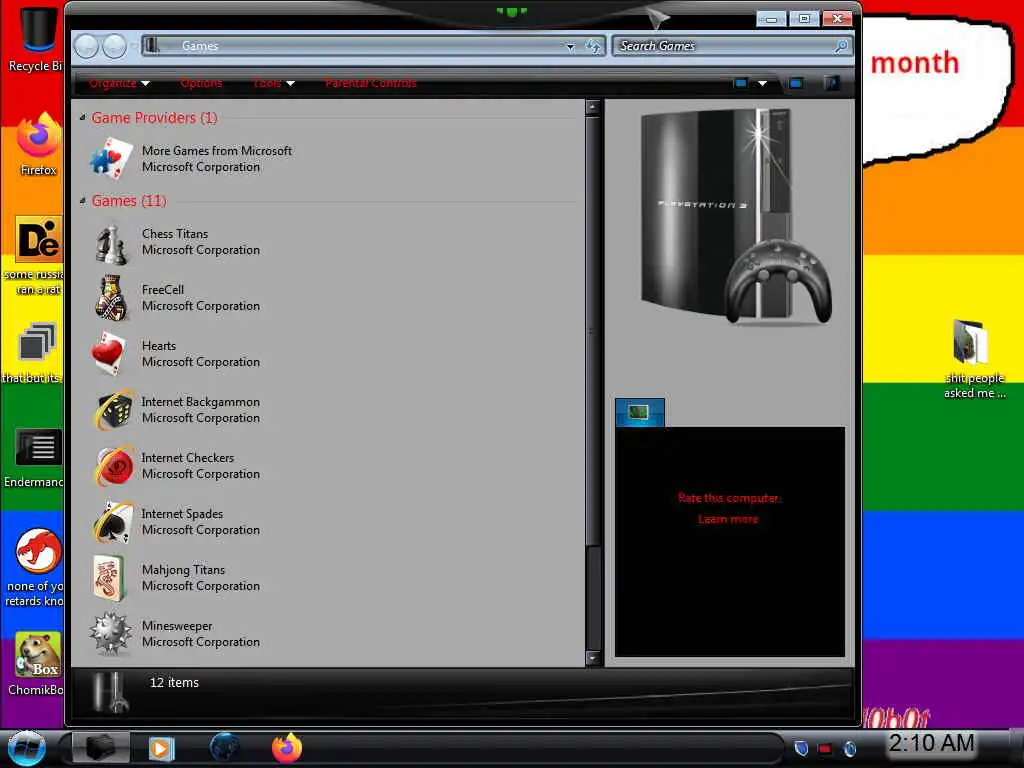
Task: Open the media player taskbar icon
Action: pyautogui.click(x=161, y=748)
